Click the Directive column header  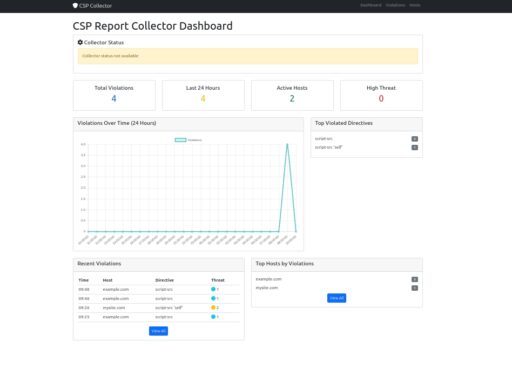[x=164, y=280]
